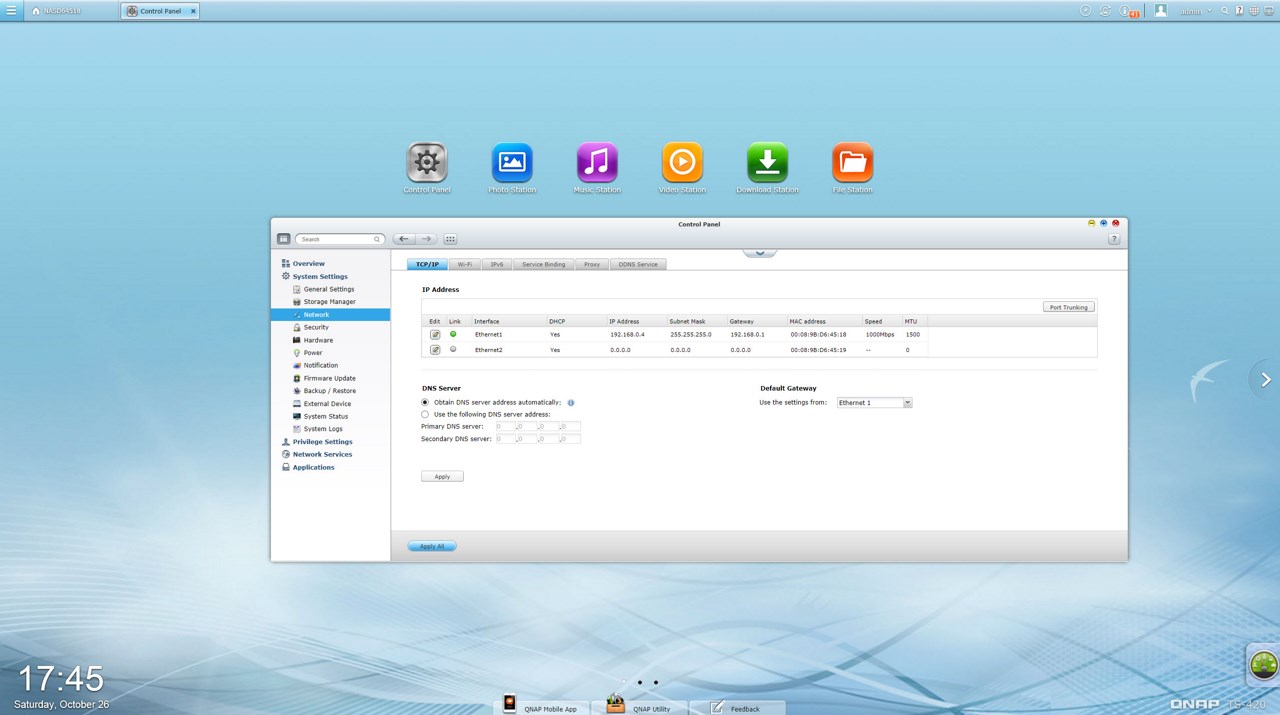Select the TCP/IP tab

427,264
